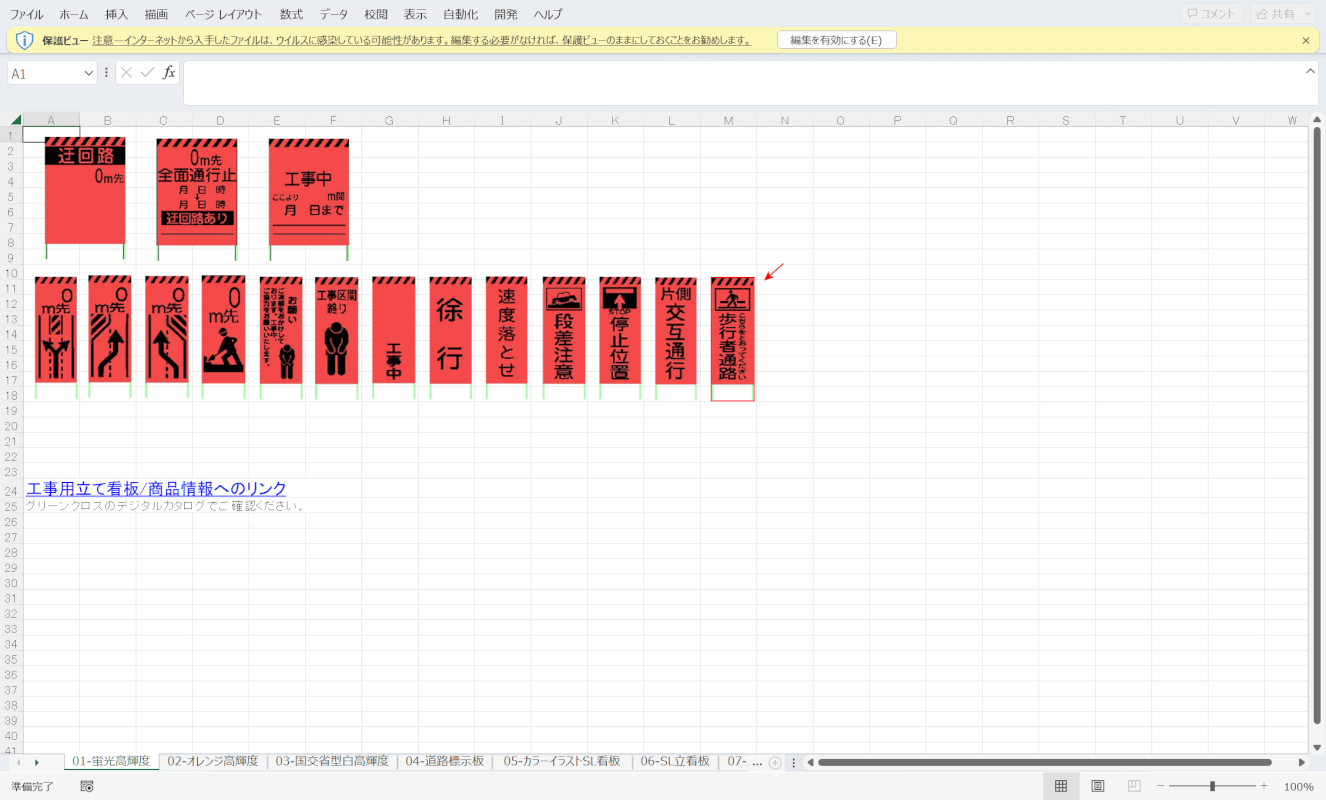Click inside the formula bar input
This screenshot has width=1326, height=800.
coord(742,83)
